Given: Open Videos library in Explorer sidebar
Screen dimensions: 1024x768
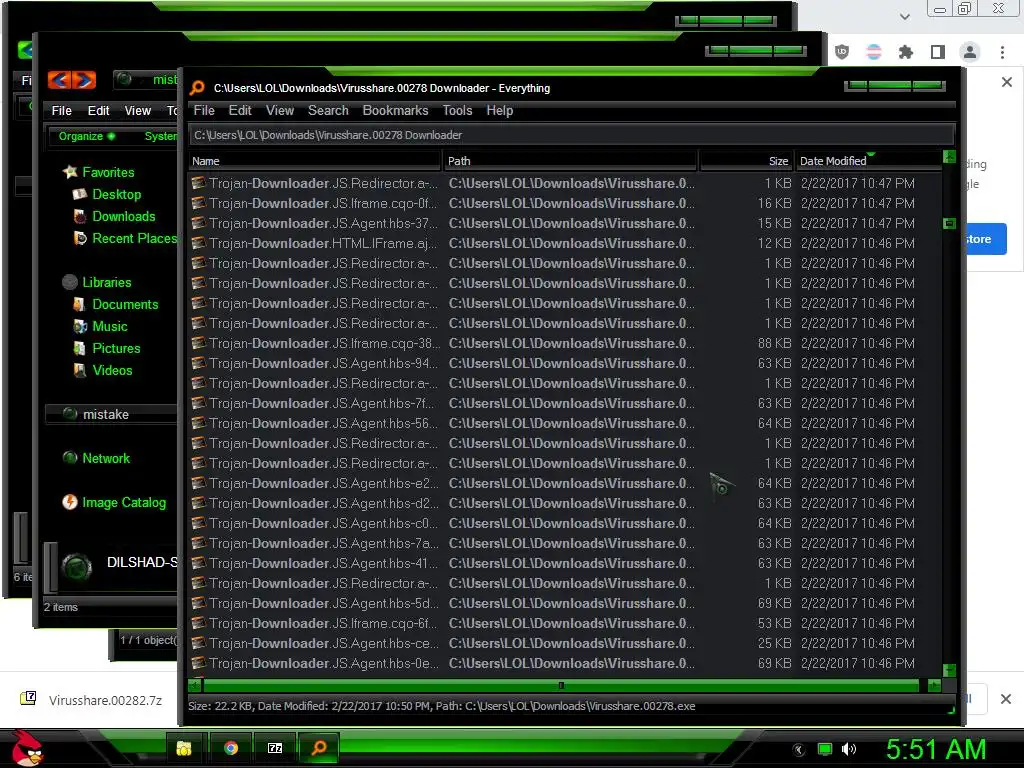Looking at the screenshot, I should pyautogui.click(x=112, y=370).
